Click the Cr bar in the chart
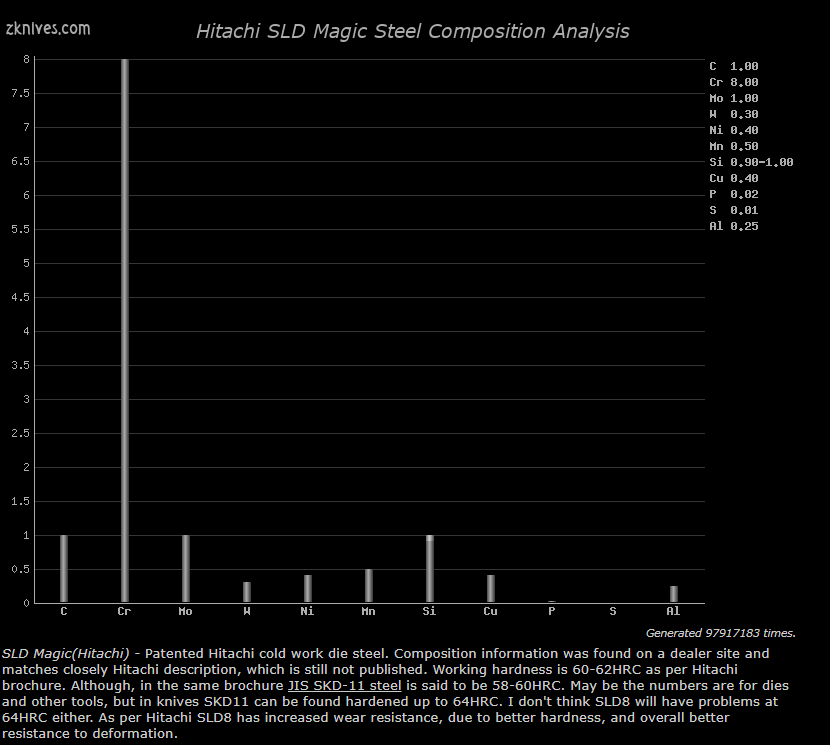This screenshot has height=745, width=830. click(x=125, y=331)
